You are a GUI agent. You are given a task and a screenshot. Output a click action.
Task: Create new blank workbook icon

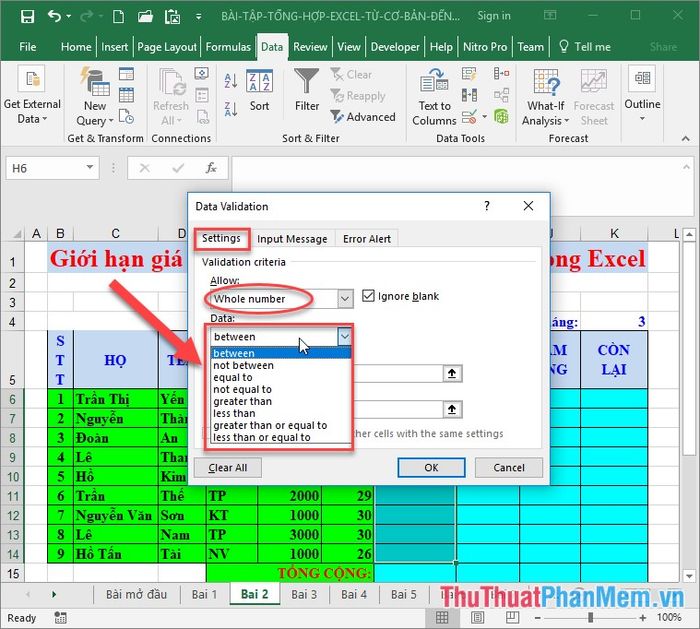(118, 17)
